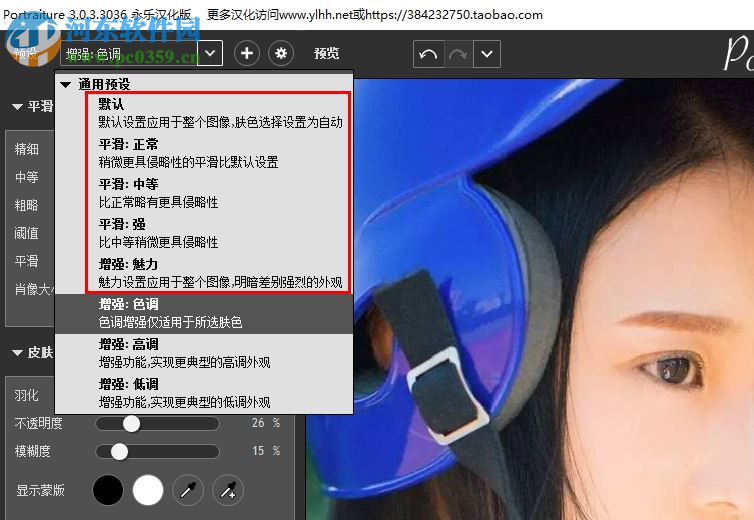Click the redo arrow button
Viewport: 754px width, 520px height.
(458, 54)
